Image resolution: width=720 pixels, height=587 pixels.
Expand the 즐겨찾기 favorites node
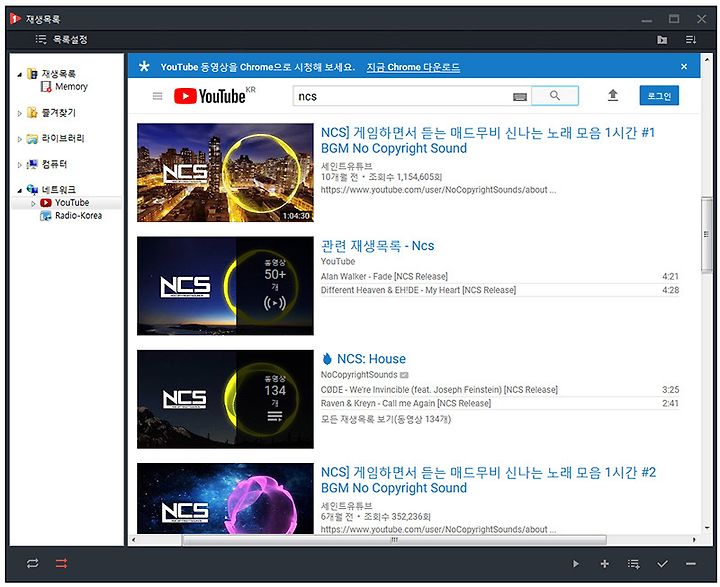[x=19, y=113]
